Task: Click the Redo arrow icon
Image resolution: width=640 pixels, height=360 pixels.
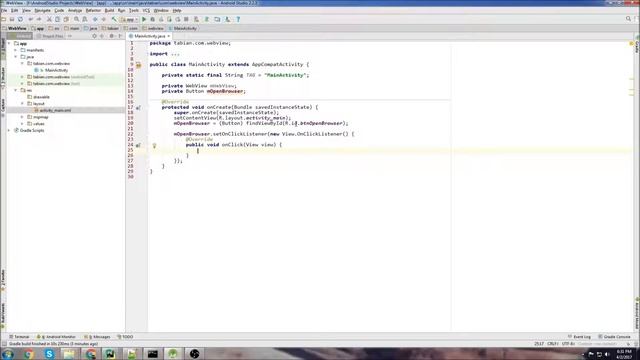Action: pos(39,19)
